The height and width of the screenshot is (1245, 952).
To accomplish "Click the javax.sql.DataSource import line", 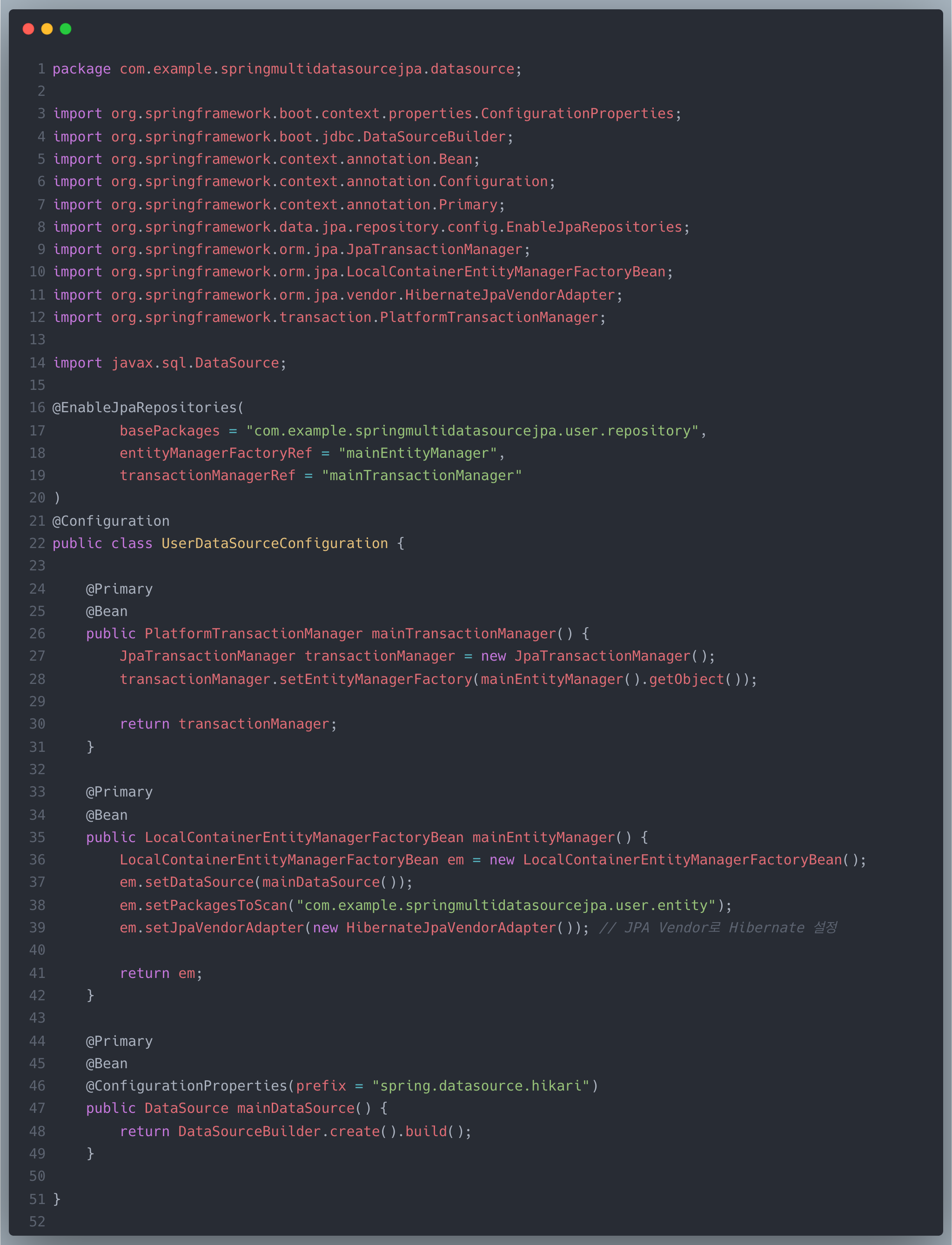I will click(x=170, y=363).
